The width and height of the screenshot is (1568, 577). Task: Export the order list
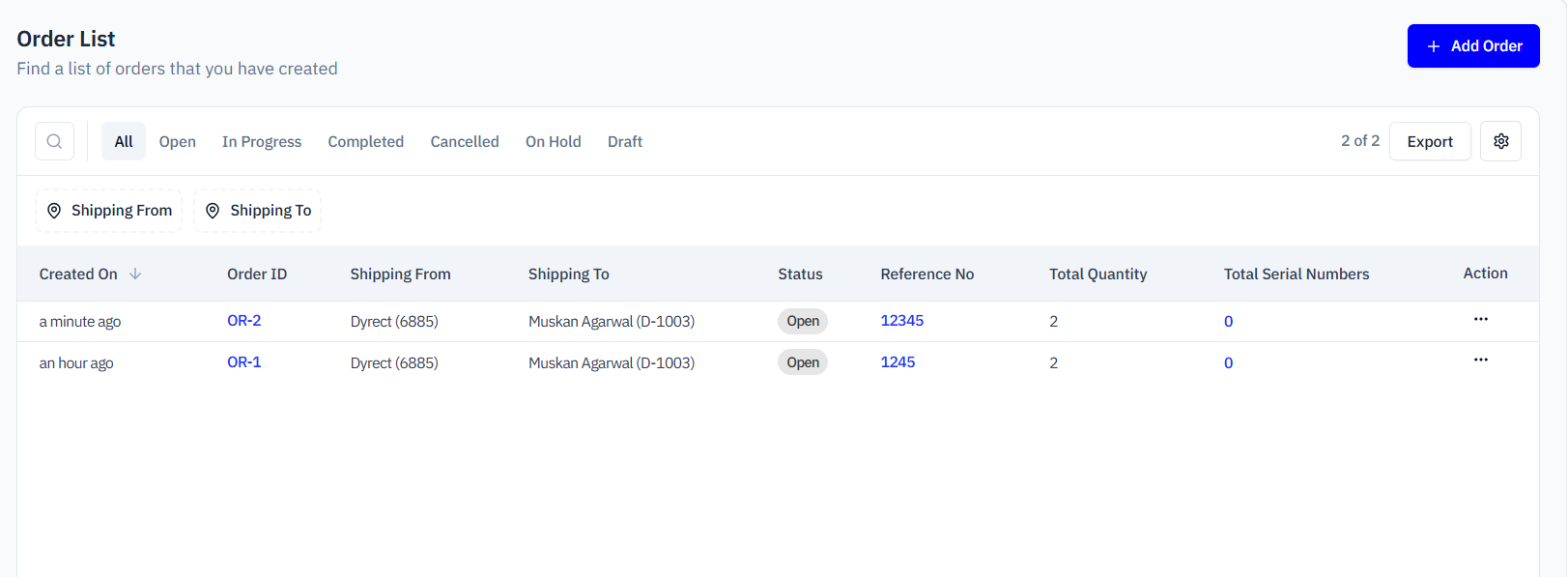click(1430, 141)
